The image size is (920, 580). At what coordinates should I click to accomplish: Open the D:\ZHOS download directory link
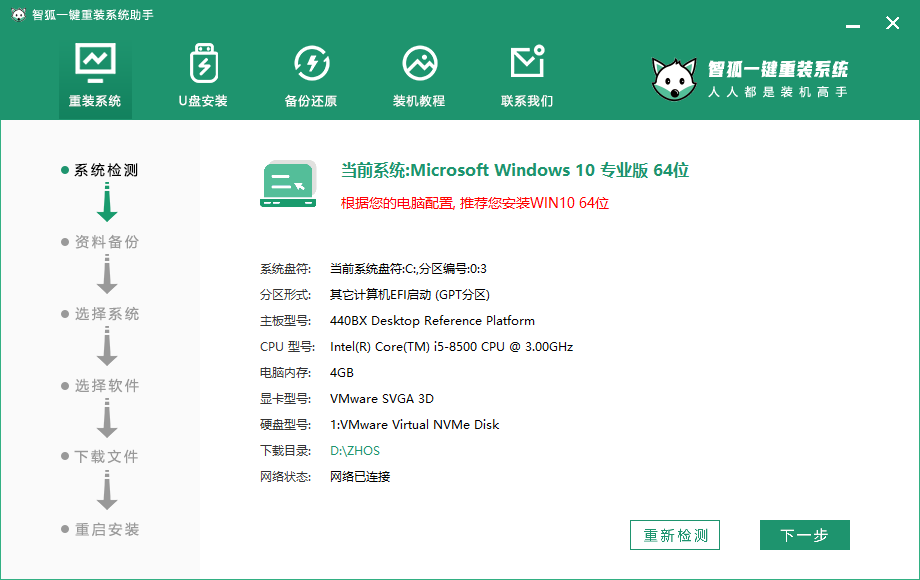tap(355, 451)
